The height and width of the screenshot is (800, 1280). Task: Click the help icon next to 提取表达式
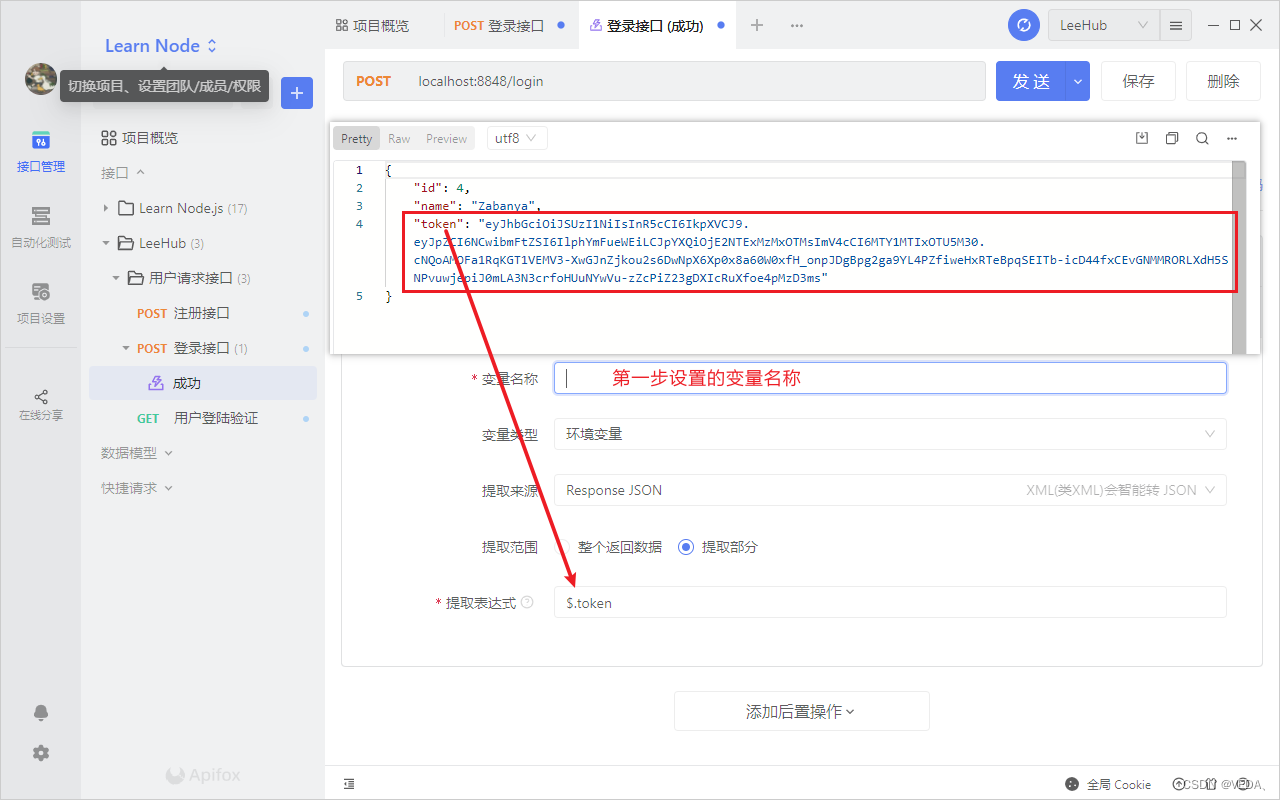click(527, 602)
